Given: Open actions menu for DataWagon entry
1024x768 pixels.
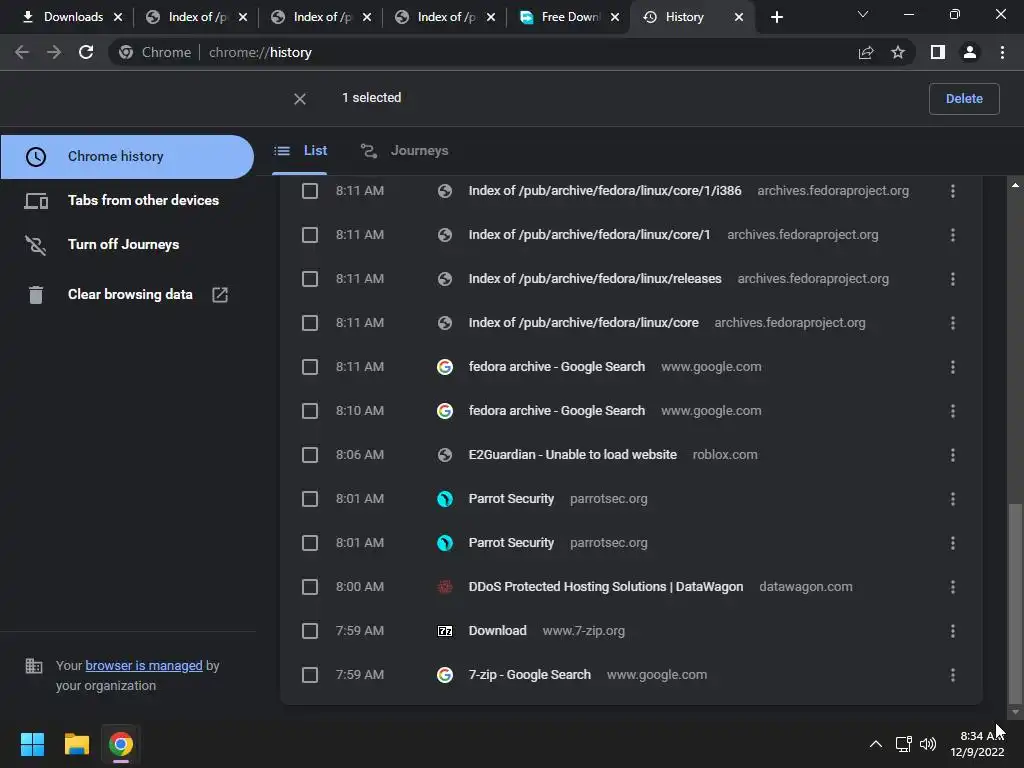Looking at the screenshot, I should 953,586.
